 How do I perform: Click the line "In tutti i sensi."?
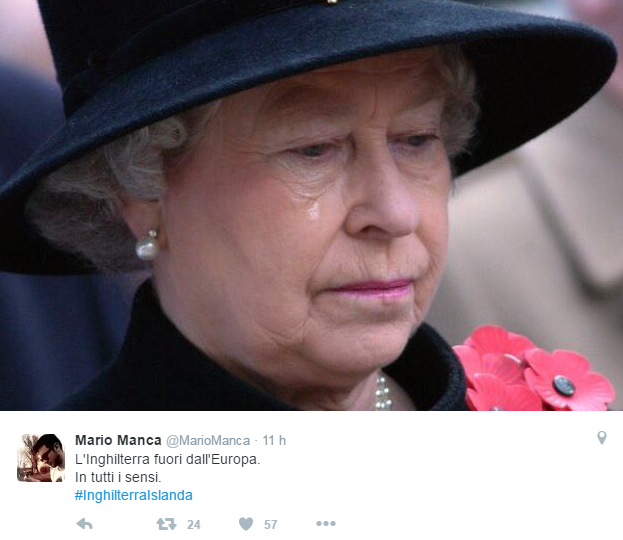coord(118,477)
